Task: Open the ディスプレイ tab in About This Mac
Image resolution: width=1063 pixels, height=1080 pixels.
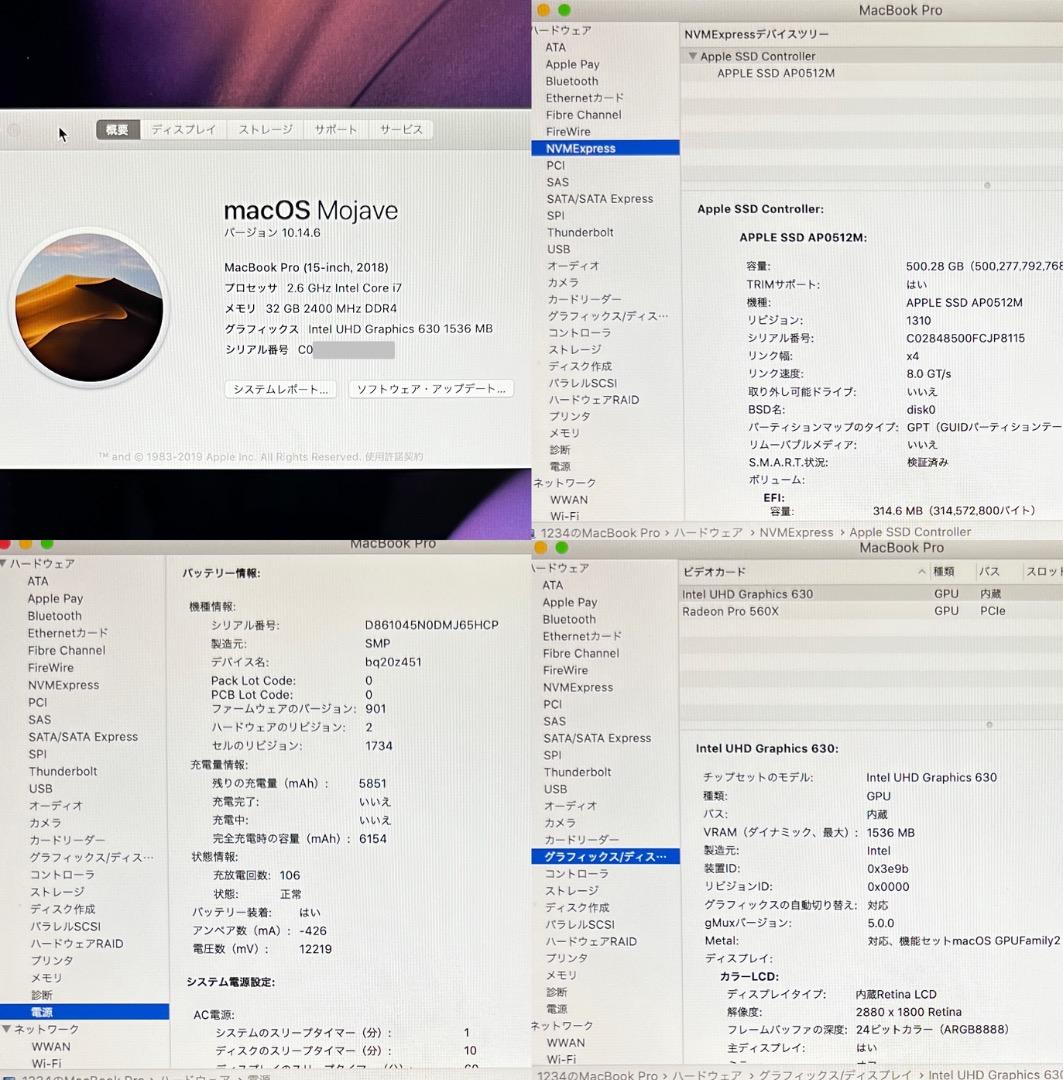Action: click(x=183, y=129)
